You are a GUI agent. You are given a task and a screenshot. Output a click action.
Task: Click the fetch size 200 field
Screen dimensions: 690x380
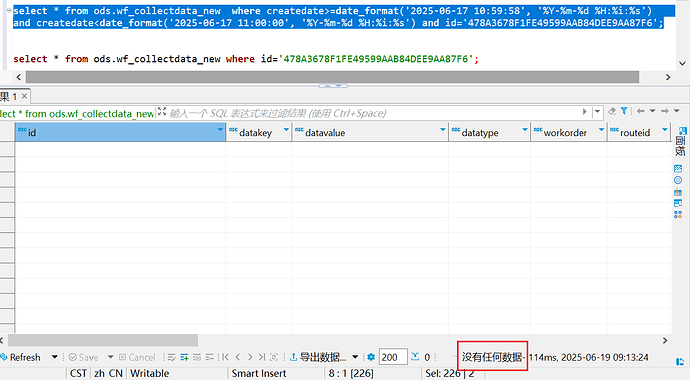393,357
